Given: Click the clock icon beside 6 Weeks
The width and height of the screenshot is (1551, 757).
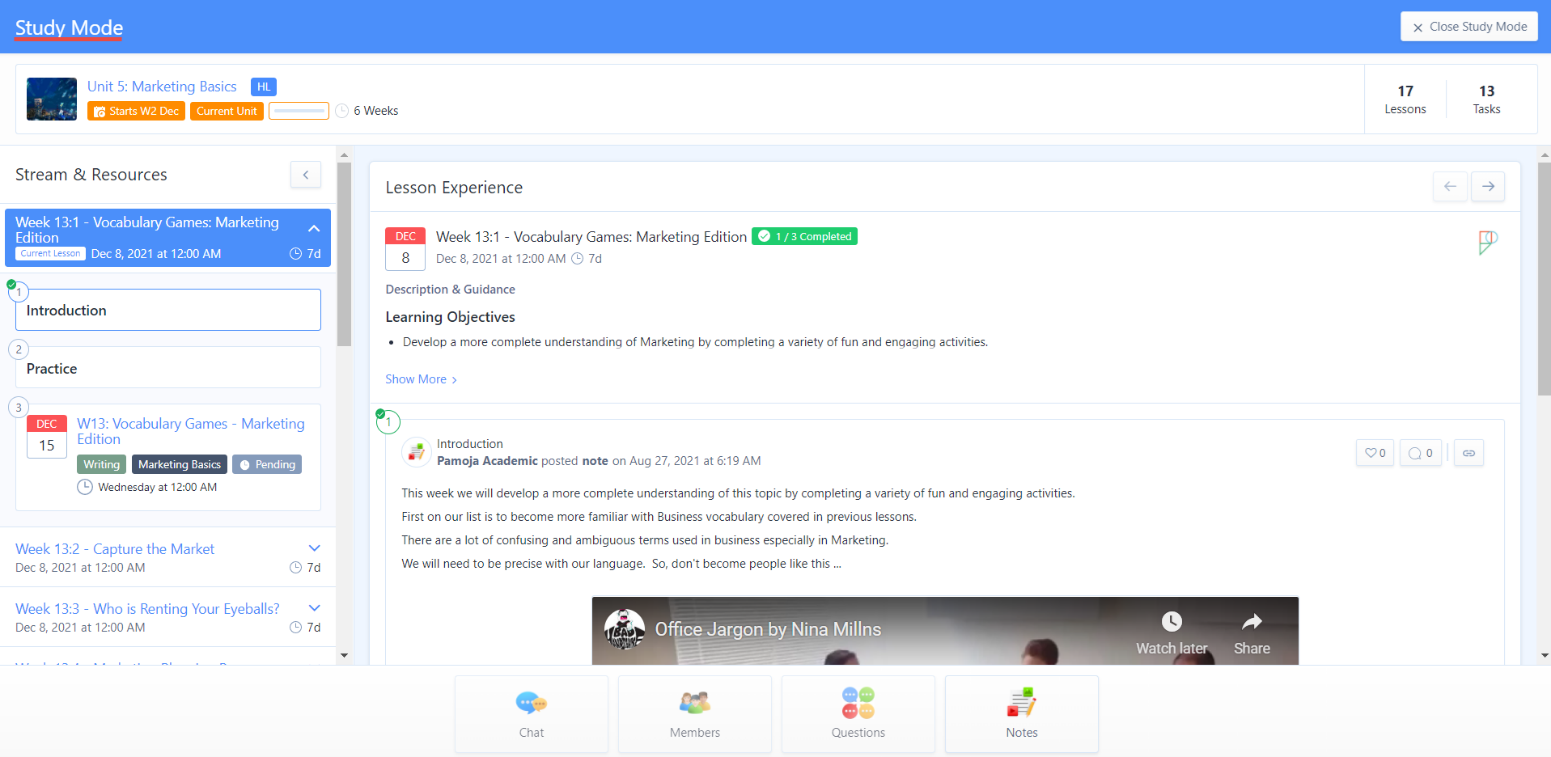Looking at the screenshot, I should pos(342,111).
